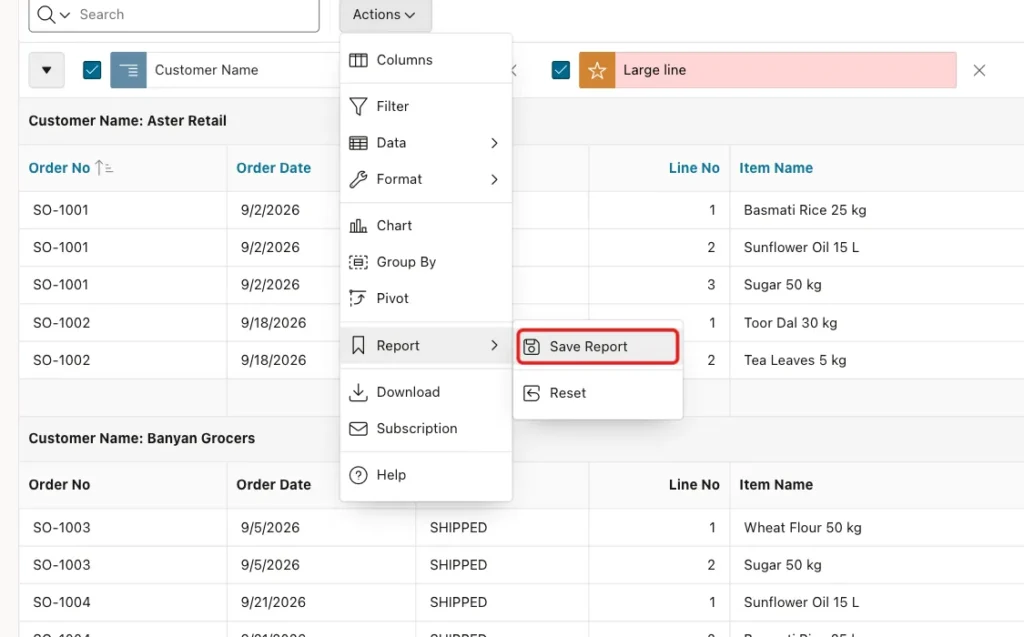Click the Chart bar icon

tap(358, 225)
